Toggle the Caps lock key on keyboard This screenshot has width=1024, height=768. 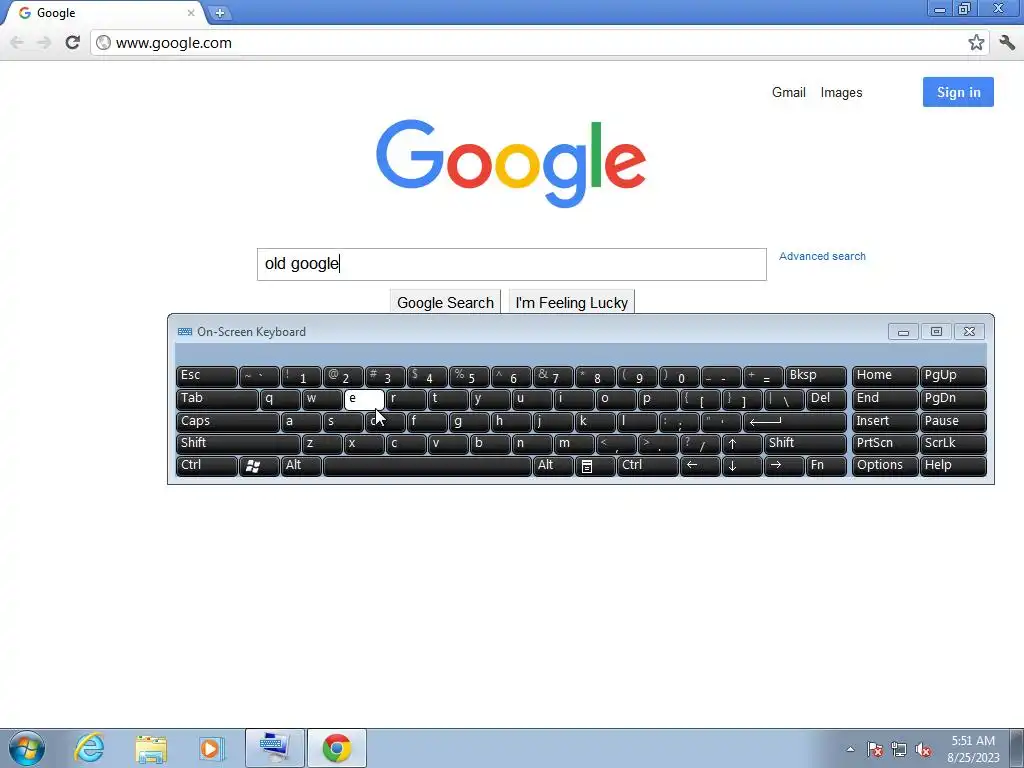[x=227, y=422]
